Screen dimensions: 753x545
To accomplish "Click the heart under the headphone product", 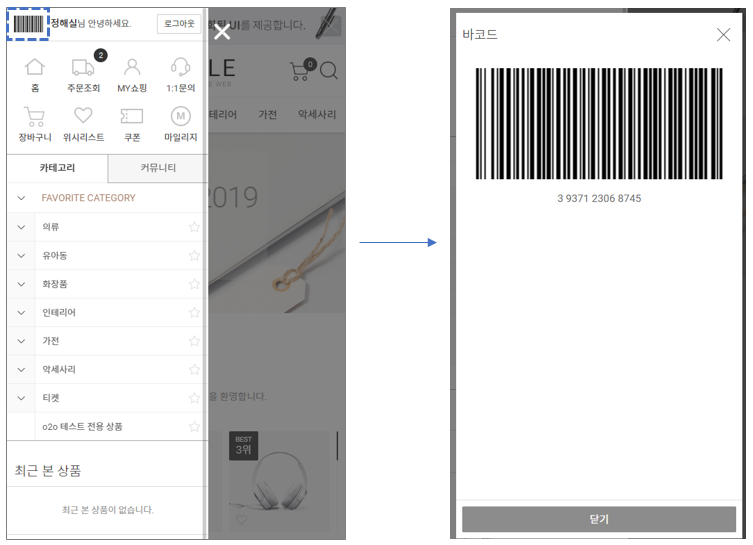I will (x=242, y=520).
